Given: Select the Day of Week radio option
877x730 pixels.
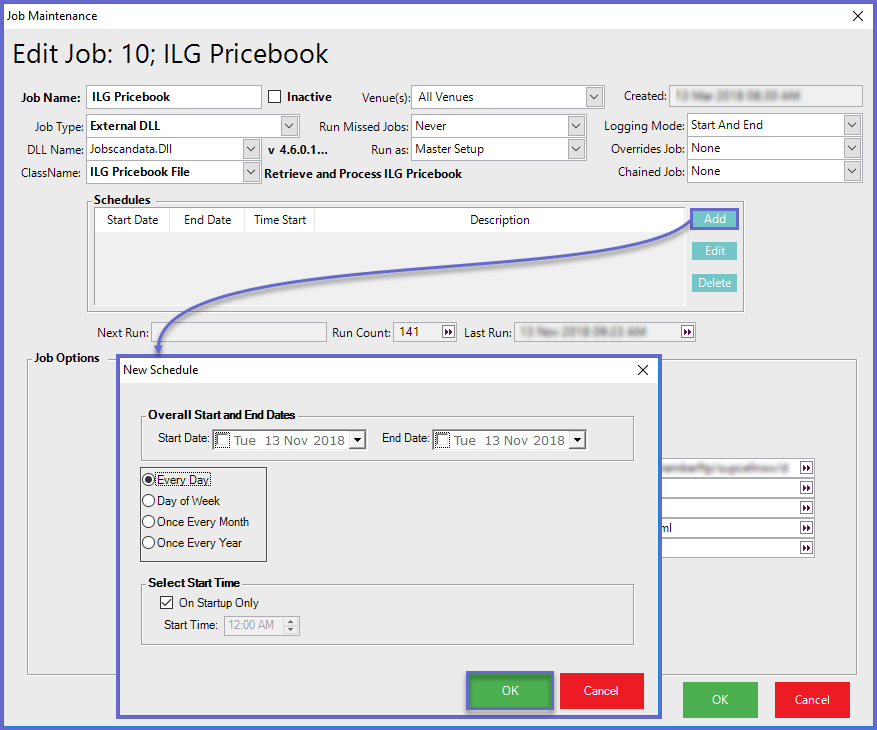Looking at the screenshot, I should [149, 501].
